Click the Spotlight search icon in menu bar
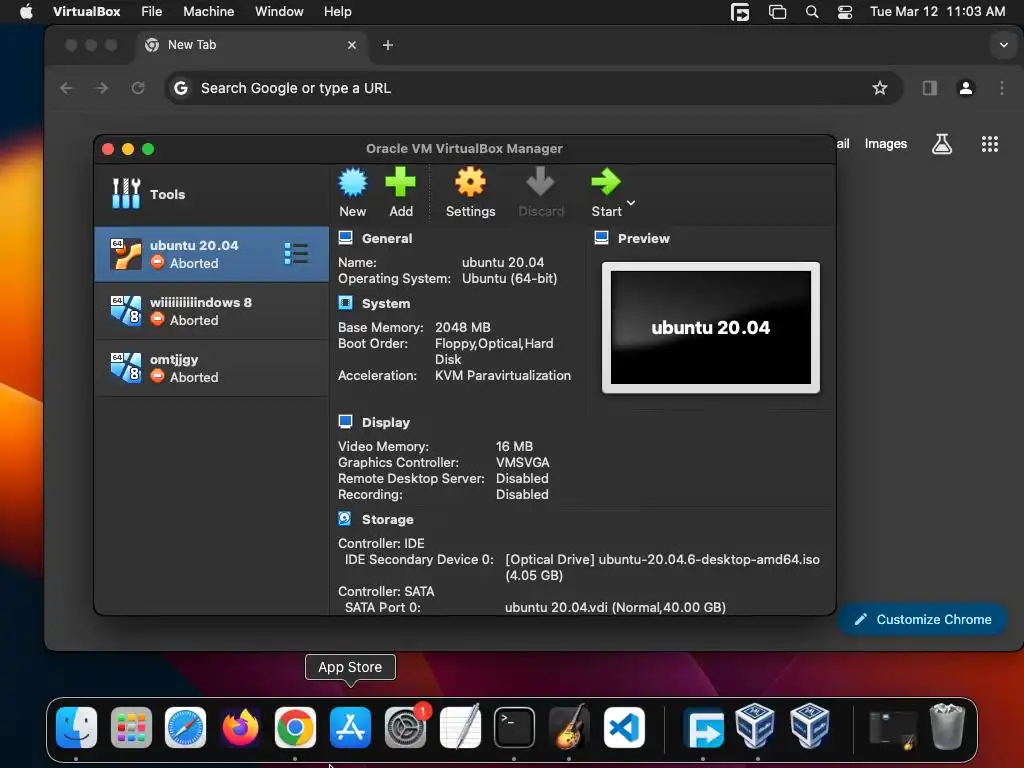The height and width of the screenshot is (768, 1024). (812, 12)
